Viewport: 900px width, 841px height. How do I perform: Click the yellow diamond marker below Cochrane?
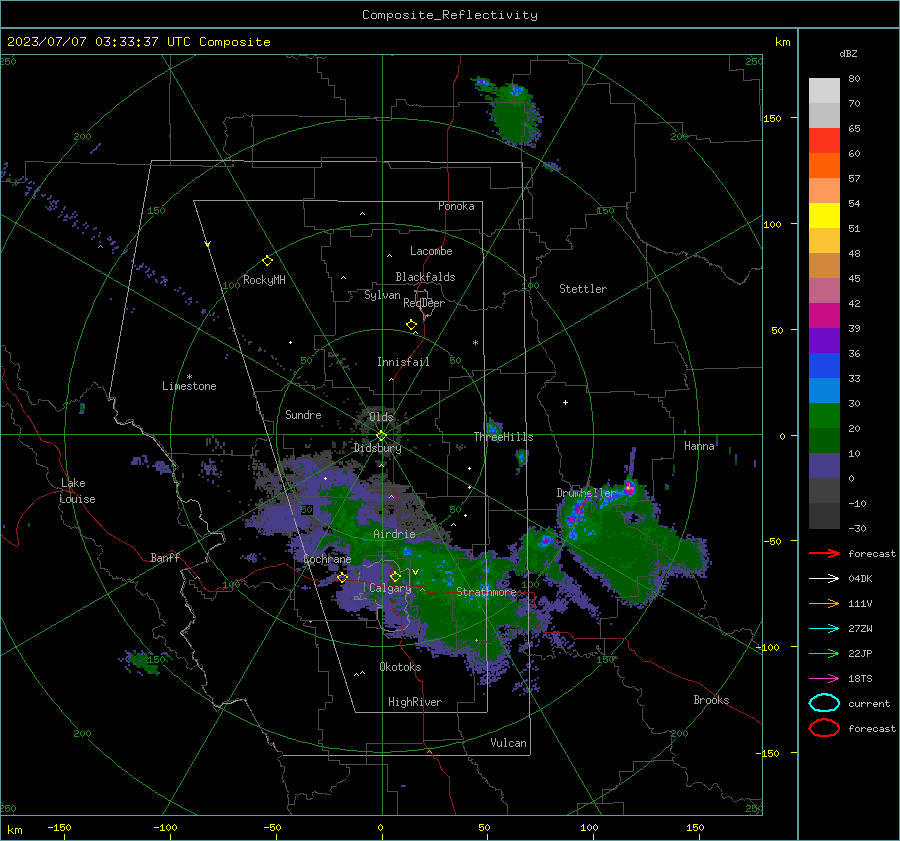342,578
